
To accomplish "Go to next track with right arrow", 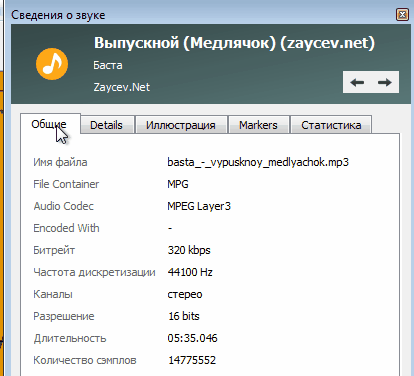I will [385, 82].
